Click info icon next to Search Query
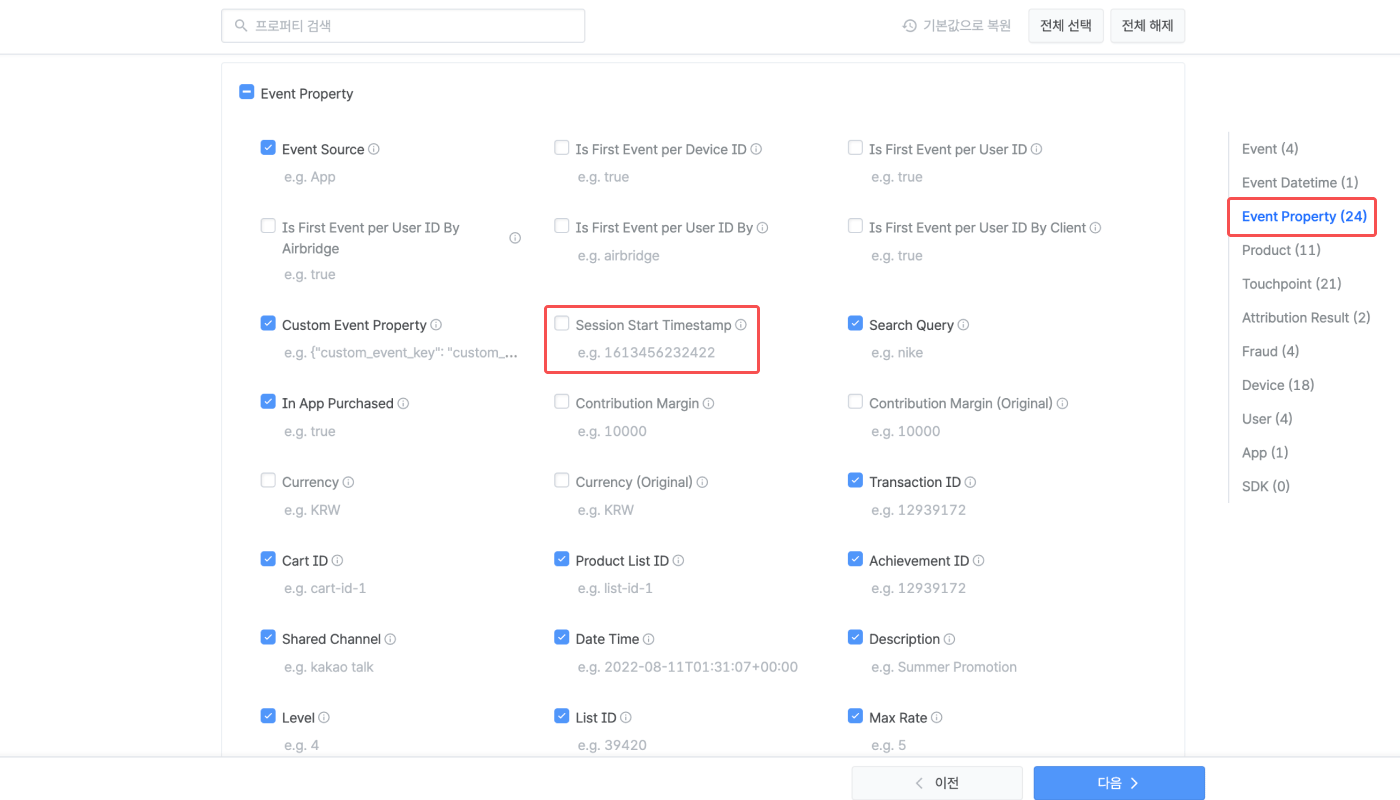This screenshot has width=1400, height=800. point(963,325)
